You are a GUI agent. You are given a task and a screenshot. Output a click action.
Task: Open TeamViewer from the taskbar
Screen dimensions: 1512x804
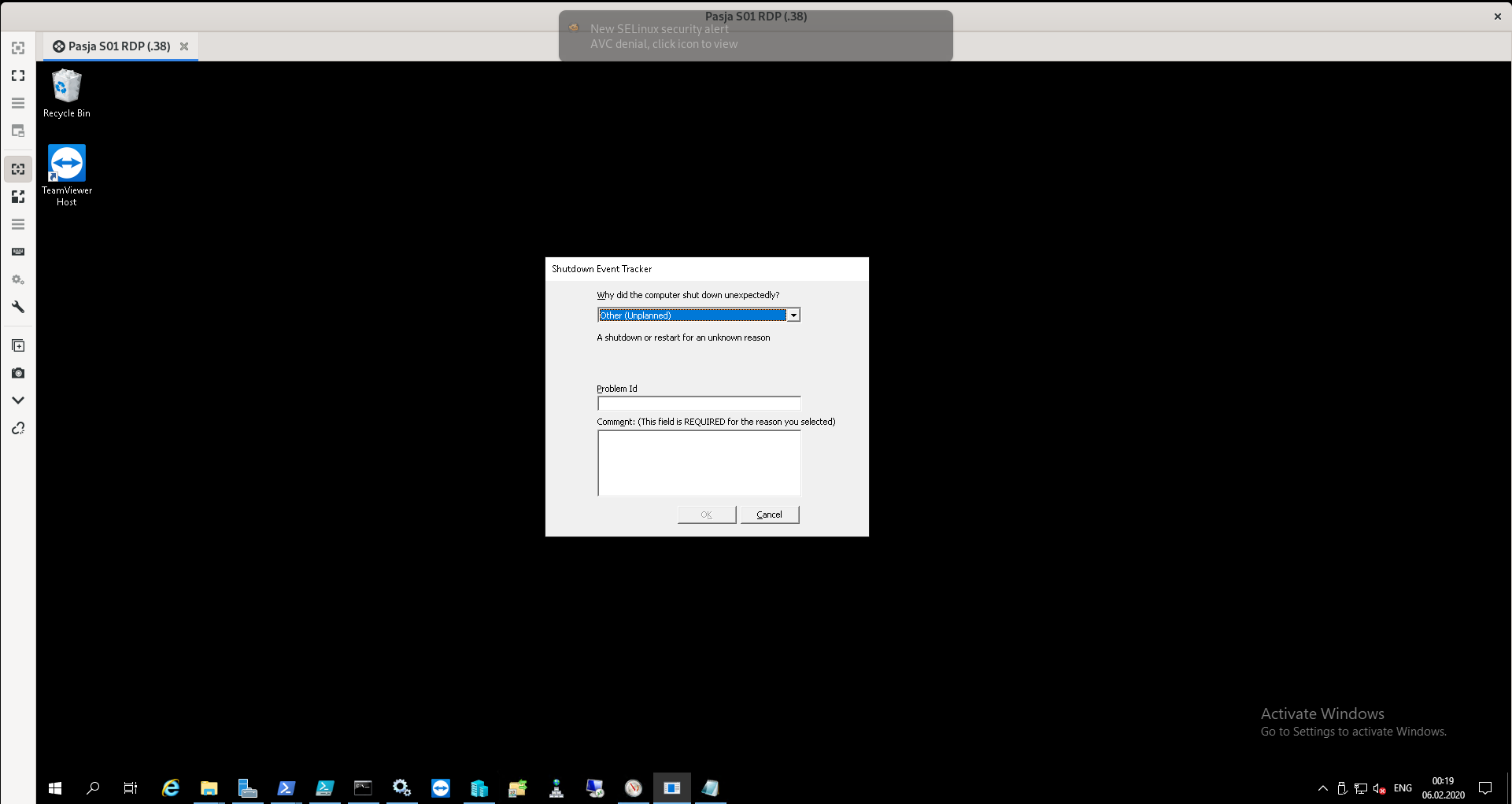coord(441,787)
